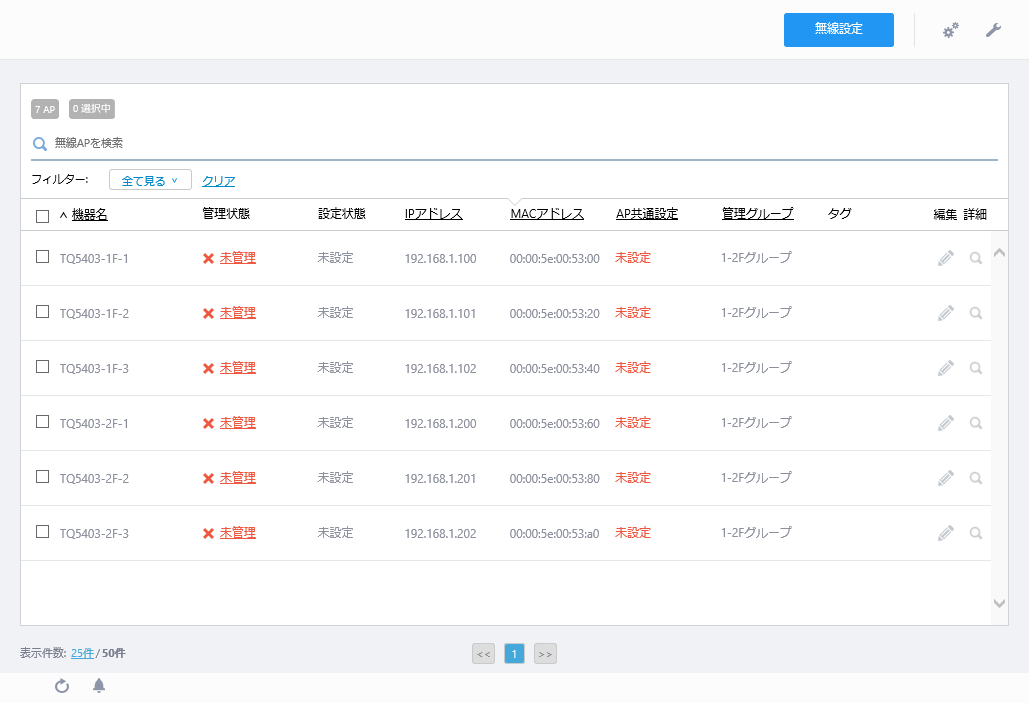
Task: Open 未管理 link for TQ5403-2F-1
Action: [238, 423]
